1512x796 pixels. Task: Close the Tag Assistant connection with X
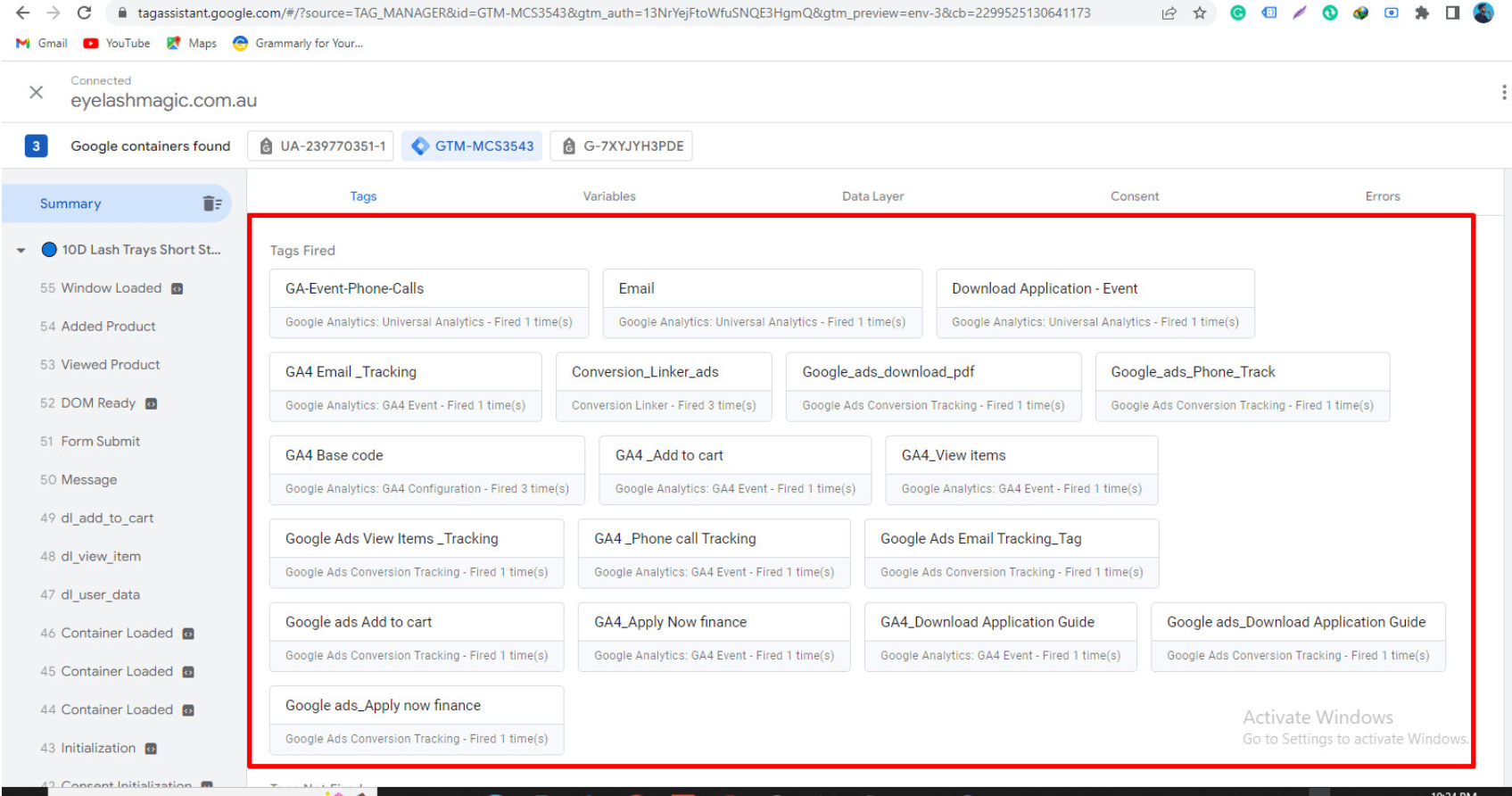(x=37, y=92)
